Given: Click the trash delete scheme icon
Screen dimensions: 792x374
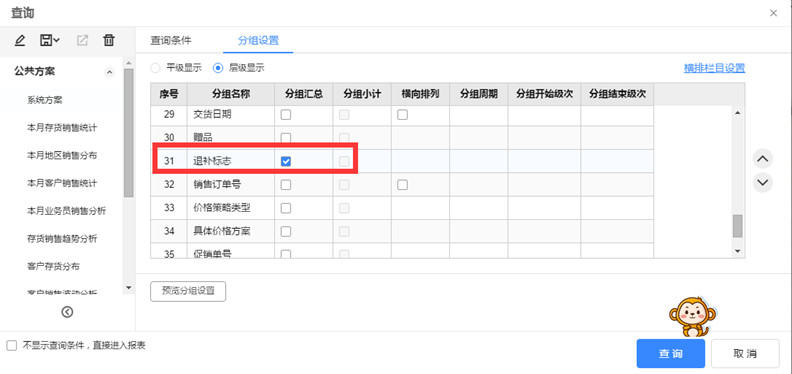Looking at the screenshot, I should pos(109,40).
